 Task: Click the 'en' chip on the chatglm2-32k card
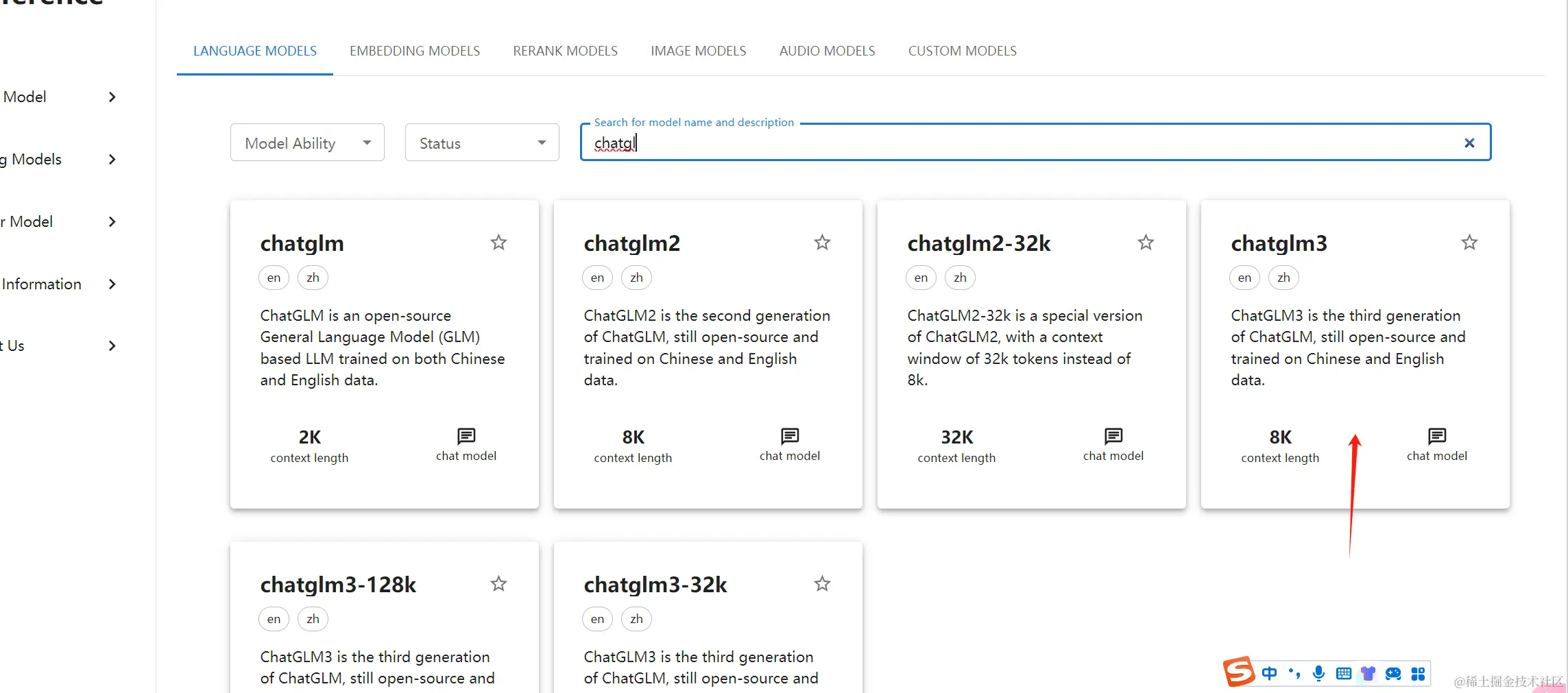921,278
